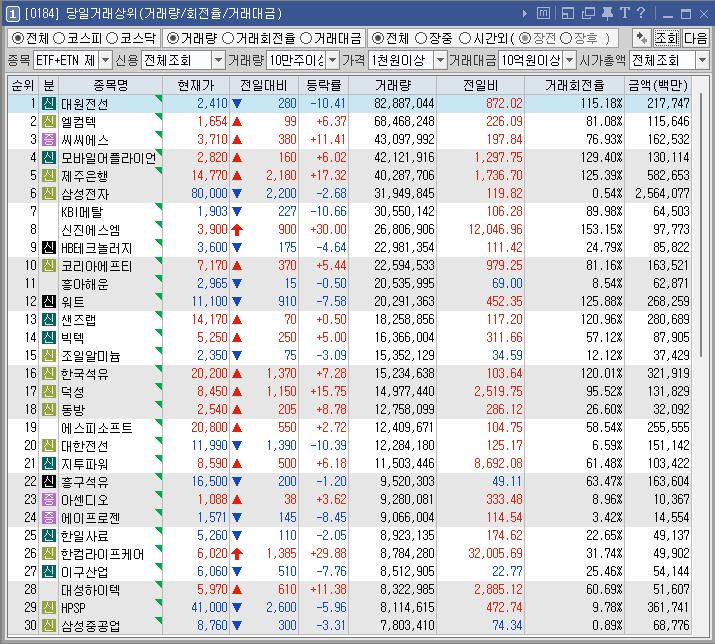Sort by 거래량 column header
715x644 pixels.
point(393,86)
